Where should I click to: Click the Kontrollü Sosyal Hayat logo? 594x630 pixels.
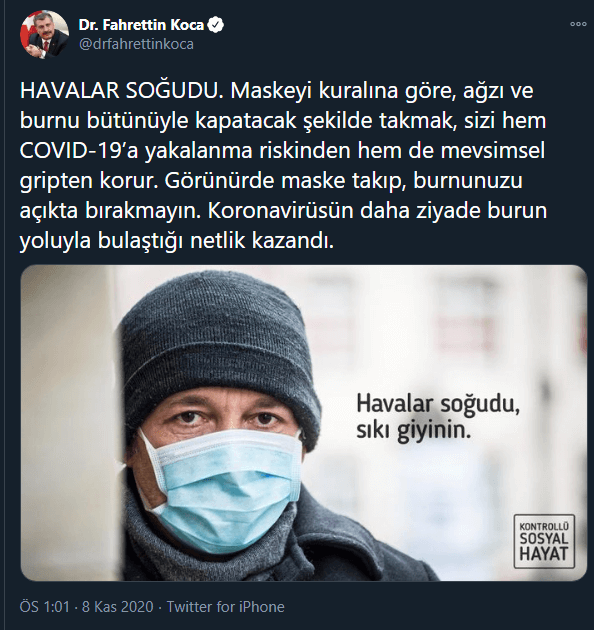tap(544, 541)
